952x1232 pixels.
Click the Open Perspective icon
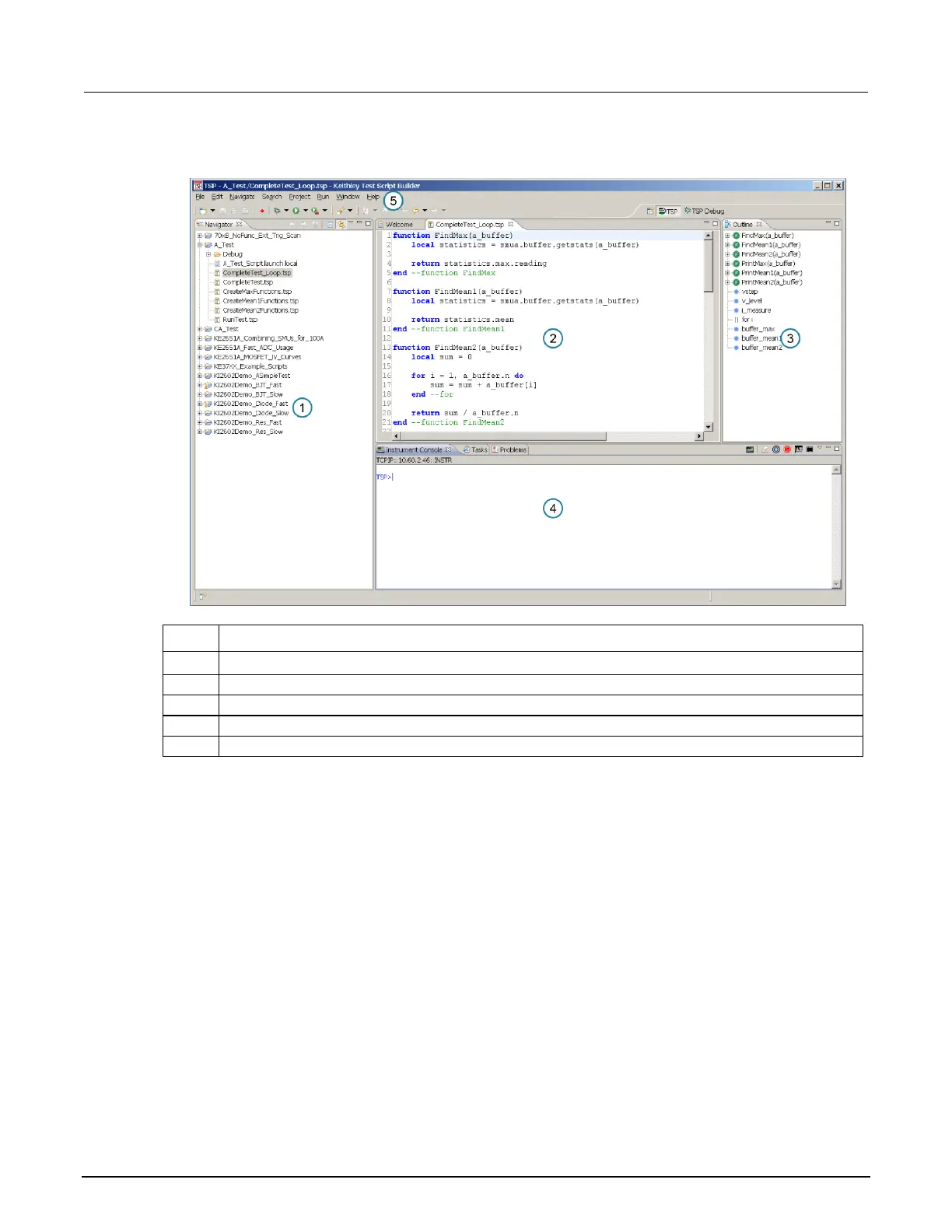[x=650, y=211]
